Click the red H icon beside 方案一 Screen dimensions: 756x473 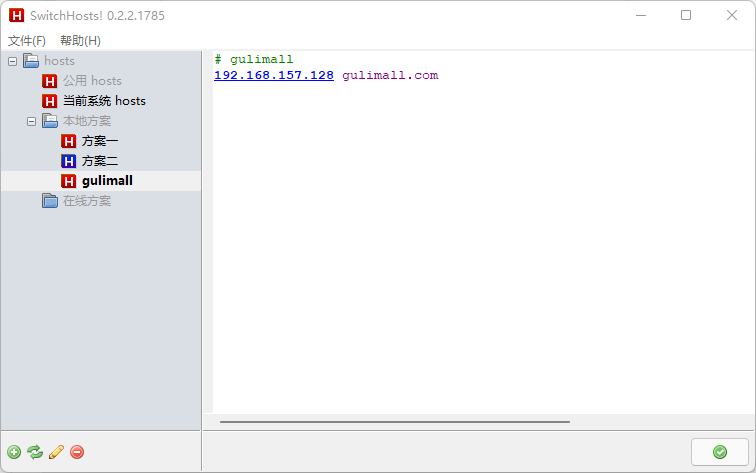click(68, 141)
